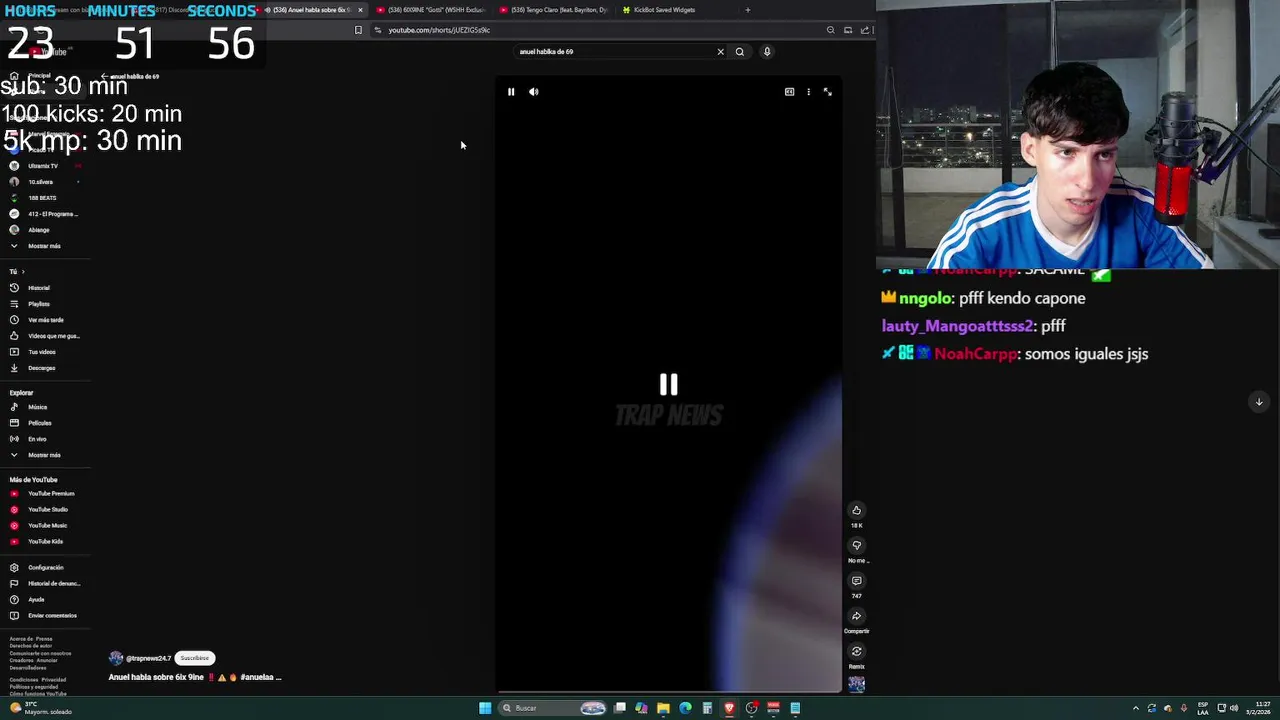Expand the Tú section chevron
This screenshot has height=720, width=1280.
point(23,272)
